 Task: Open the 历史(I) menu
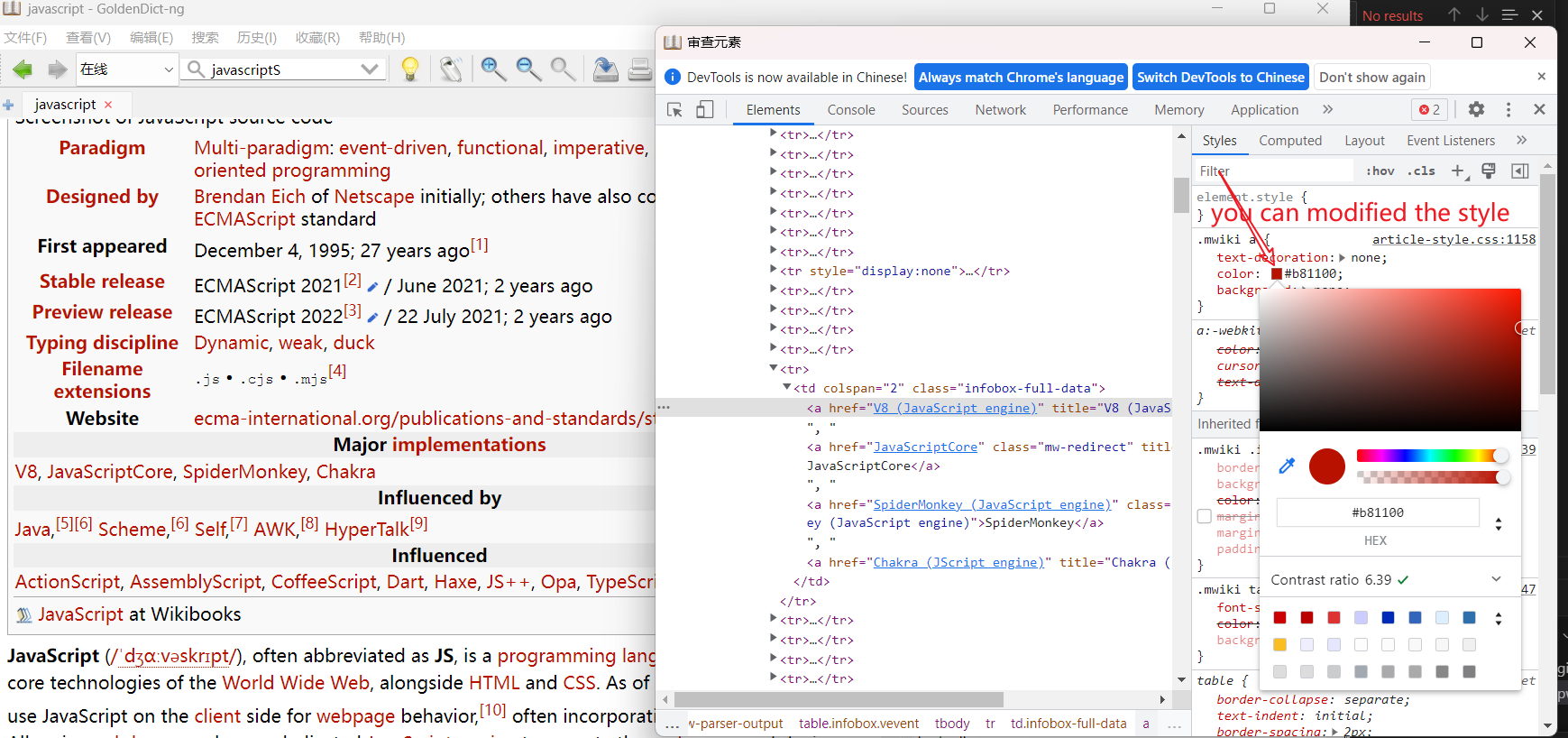click(256, 38)
